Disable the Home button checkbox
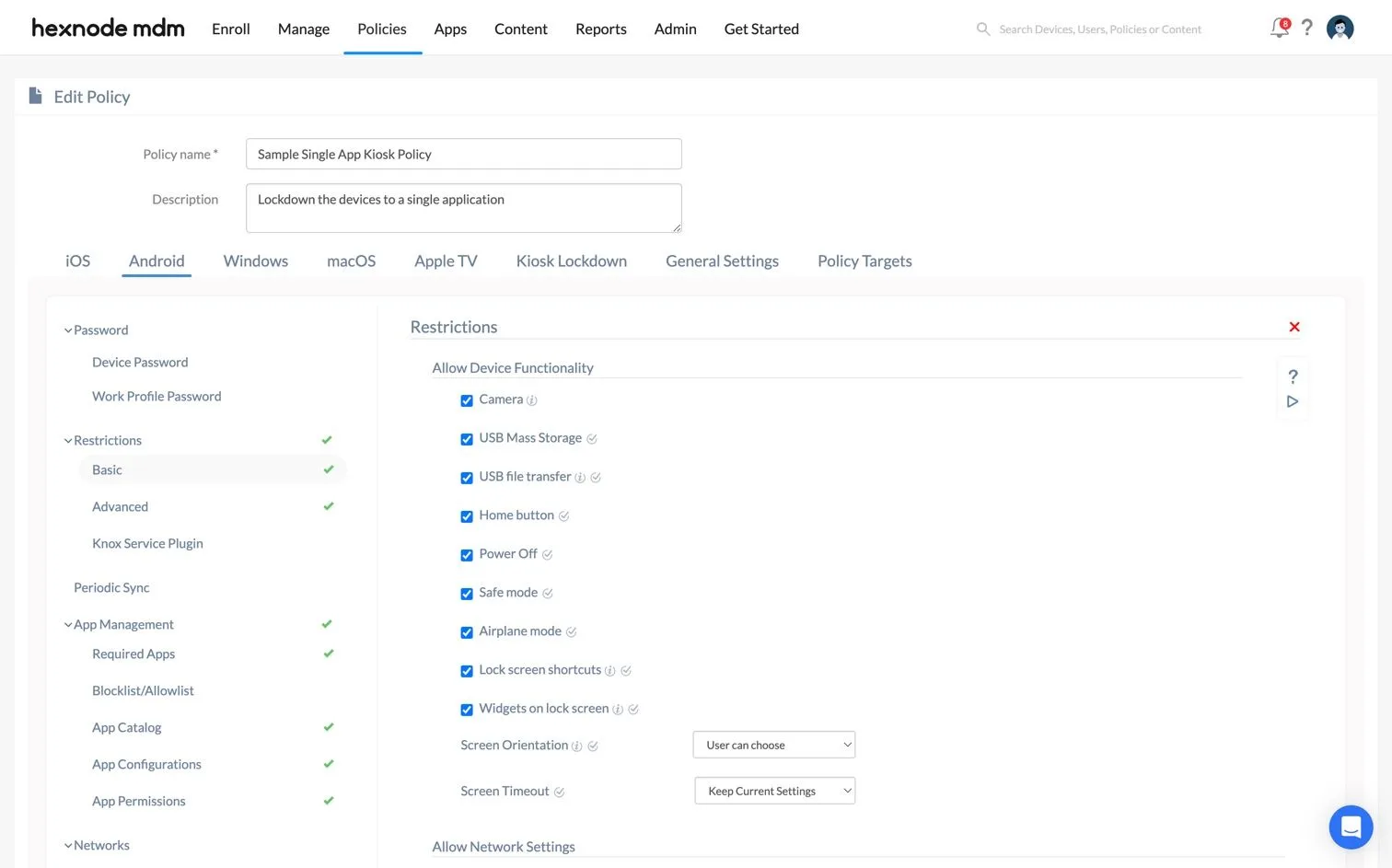Viewport: 1392px width, 868px height. point(467,516)
